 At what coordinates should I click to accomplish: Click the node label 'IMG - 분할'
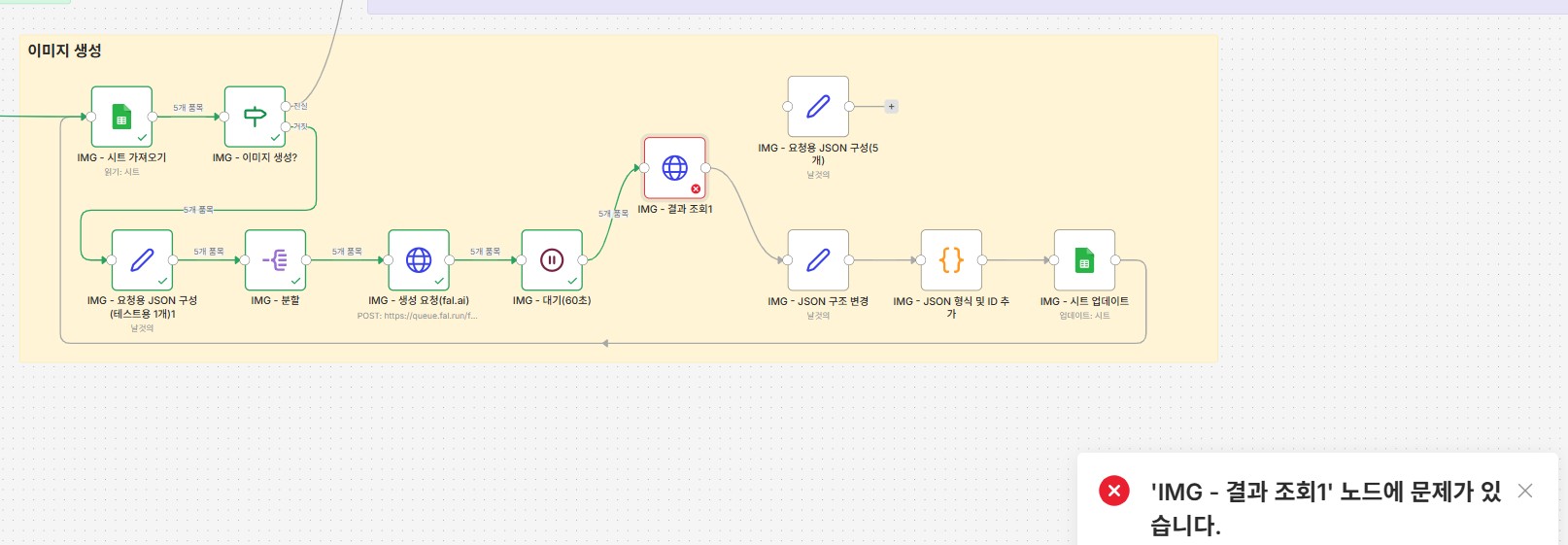coord(275,300)
